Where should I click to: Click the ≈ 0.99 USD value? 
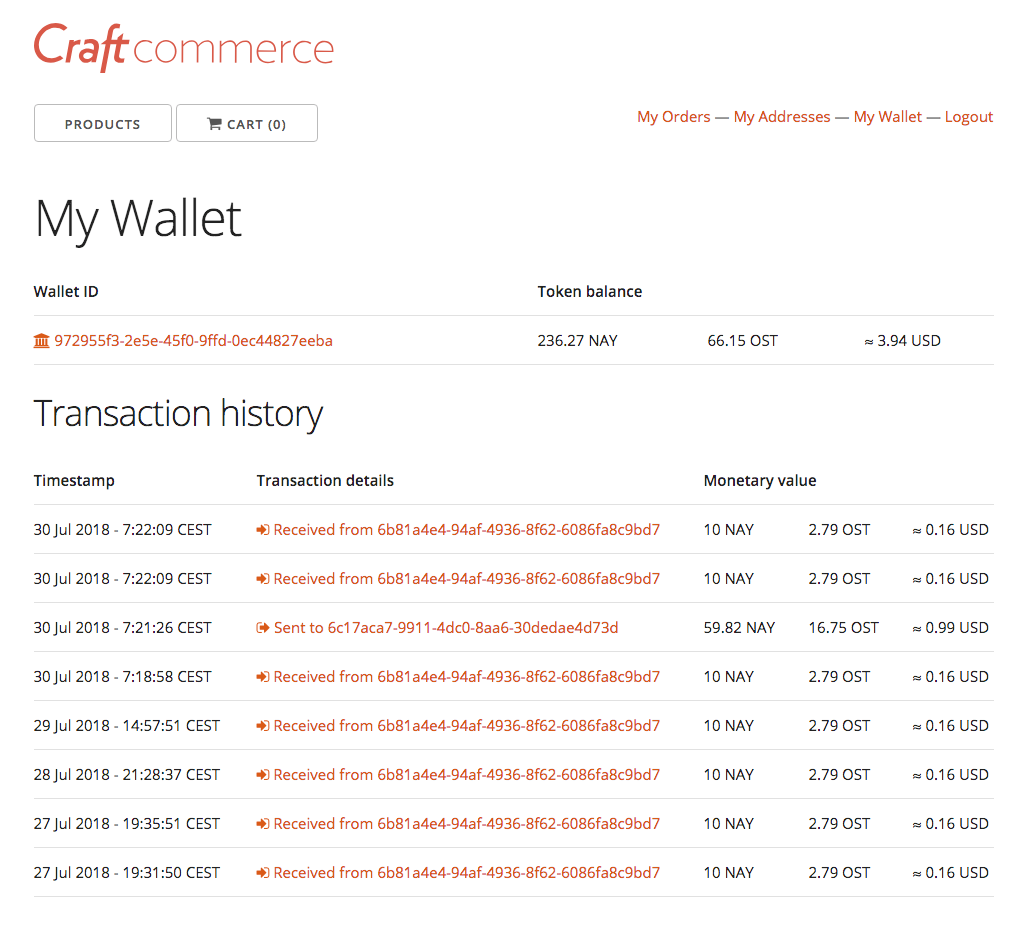pyautogui.click(x=950, y=628)
